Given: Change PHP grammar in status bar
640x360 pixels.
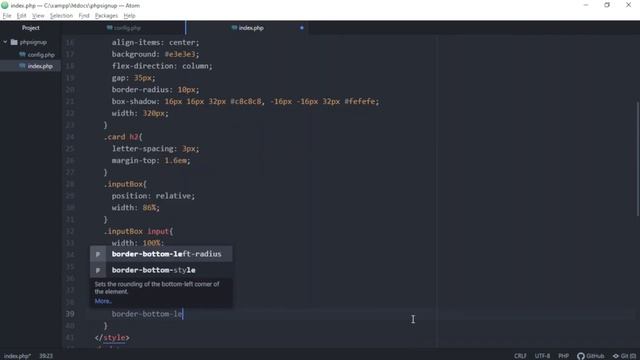Looking at the screenshot, I should [563, 356].
